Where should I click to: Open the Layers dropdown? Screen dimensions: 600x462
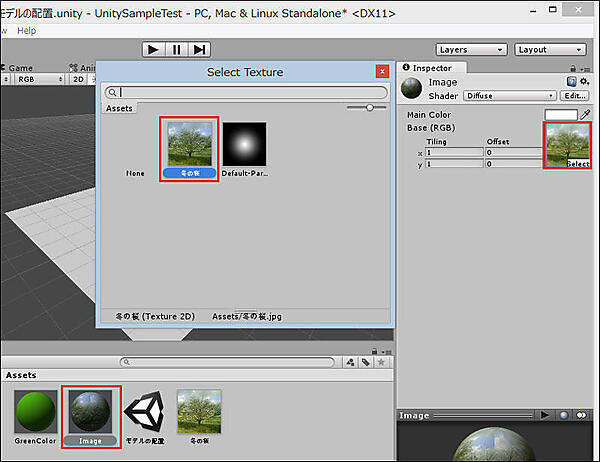471,50
